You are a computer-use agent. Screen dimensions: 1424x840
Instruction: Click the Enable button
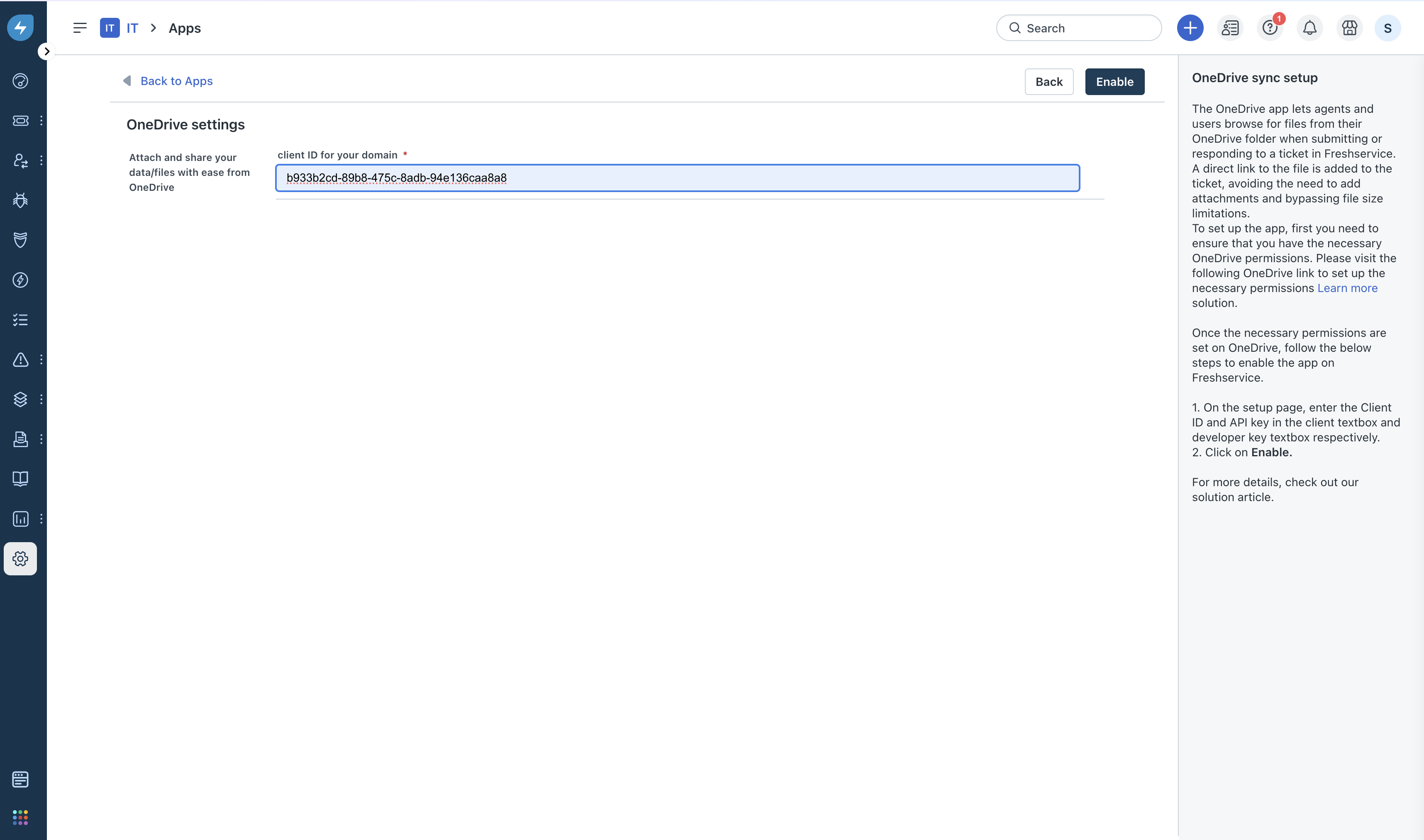(1114, 81)
